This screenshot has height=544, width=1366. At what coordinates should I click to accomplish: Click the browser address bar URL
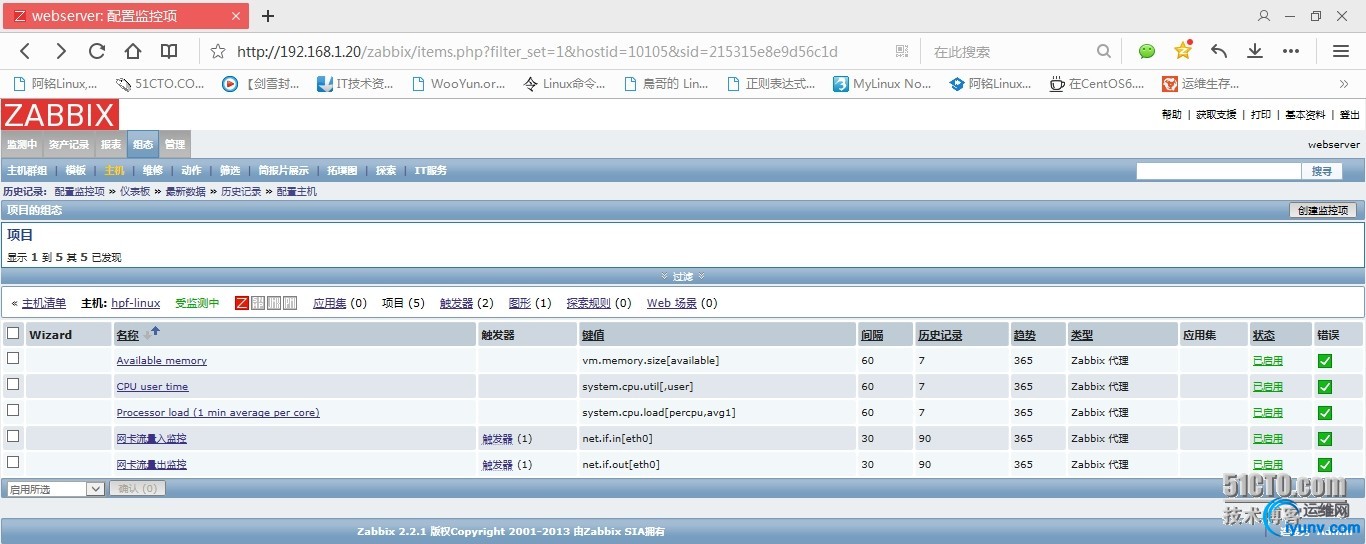coord(537,51)
